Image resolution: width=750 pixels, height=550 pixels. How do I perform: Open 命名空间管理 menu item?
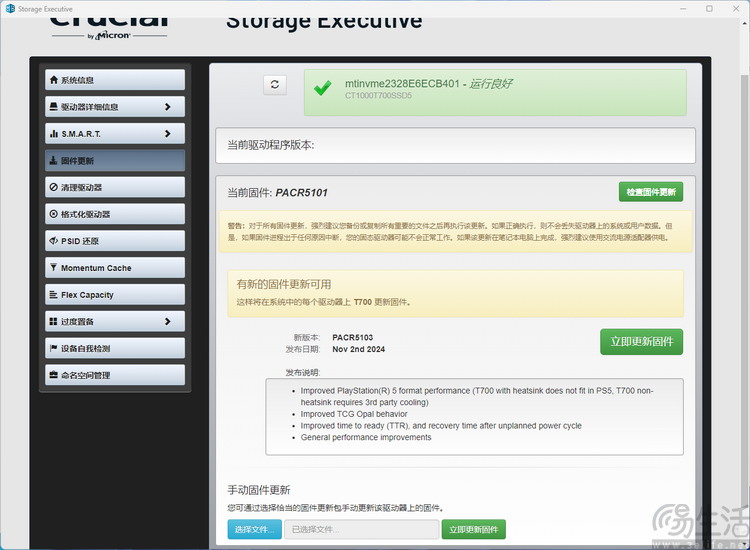(115, 374)
